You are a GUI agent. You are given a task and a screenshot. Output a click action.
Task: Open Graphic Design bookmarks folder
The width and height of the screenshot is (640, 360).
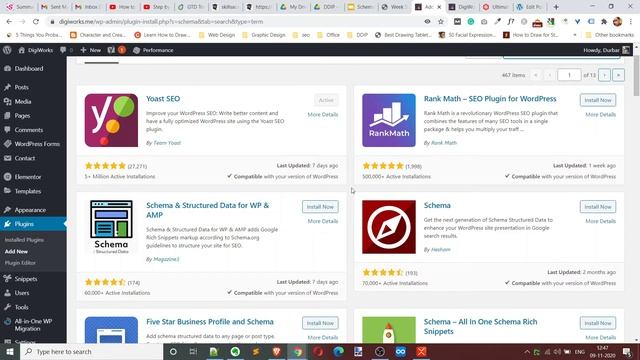coord(264,35)
